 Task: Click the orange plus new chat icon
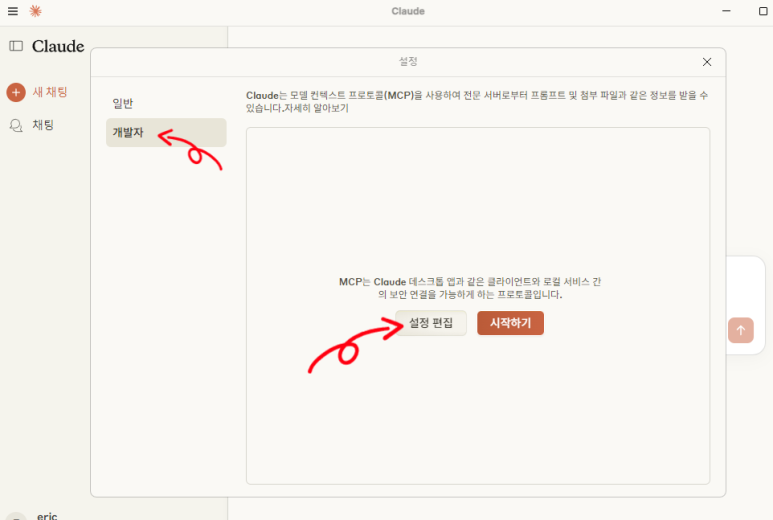[x=16, y=92]
